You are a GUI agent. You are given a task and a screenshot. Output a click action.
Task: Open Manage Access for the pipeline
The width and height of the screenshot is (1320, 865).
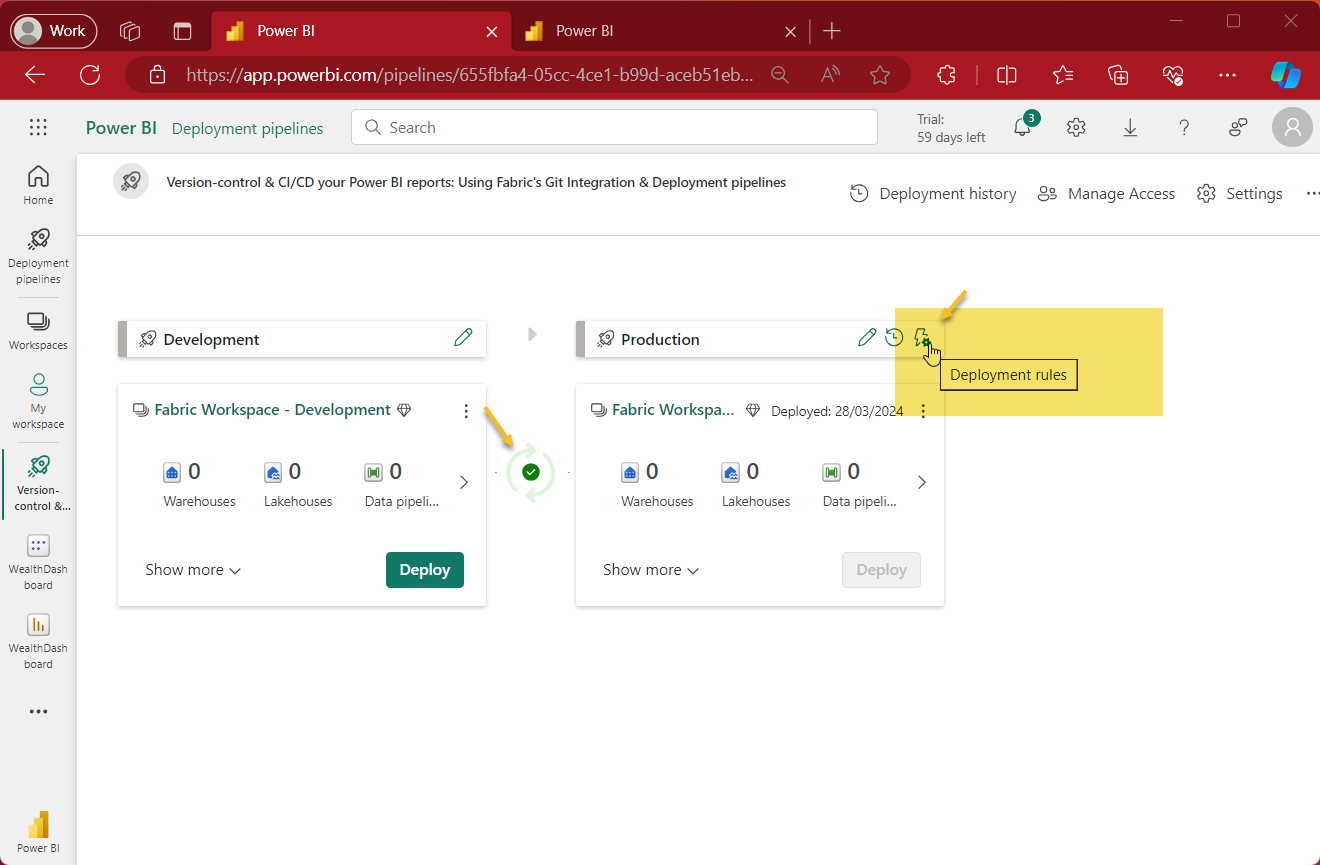point(1106,193)
